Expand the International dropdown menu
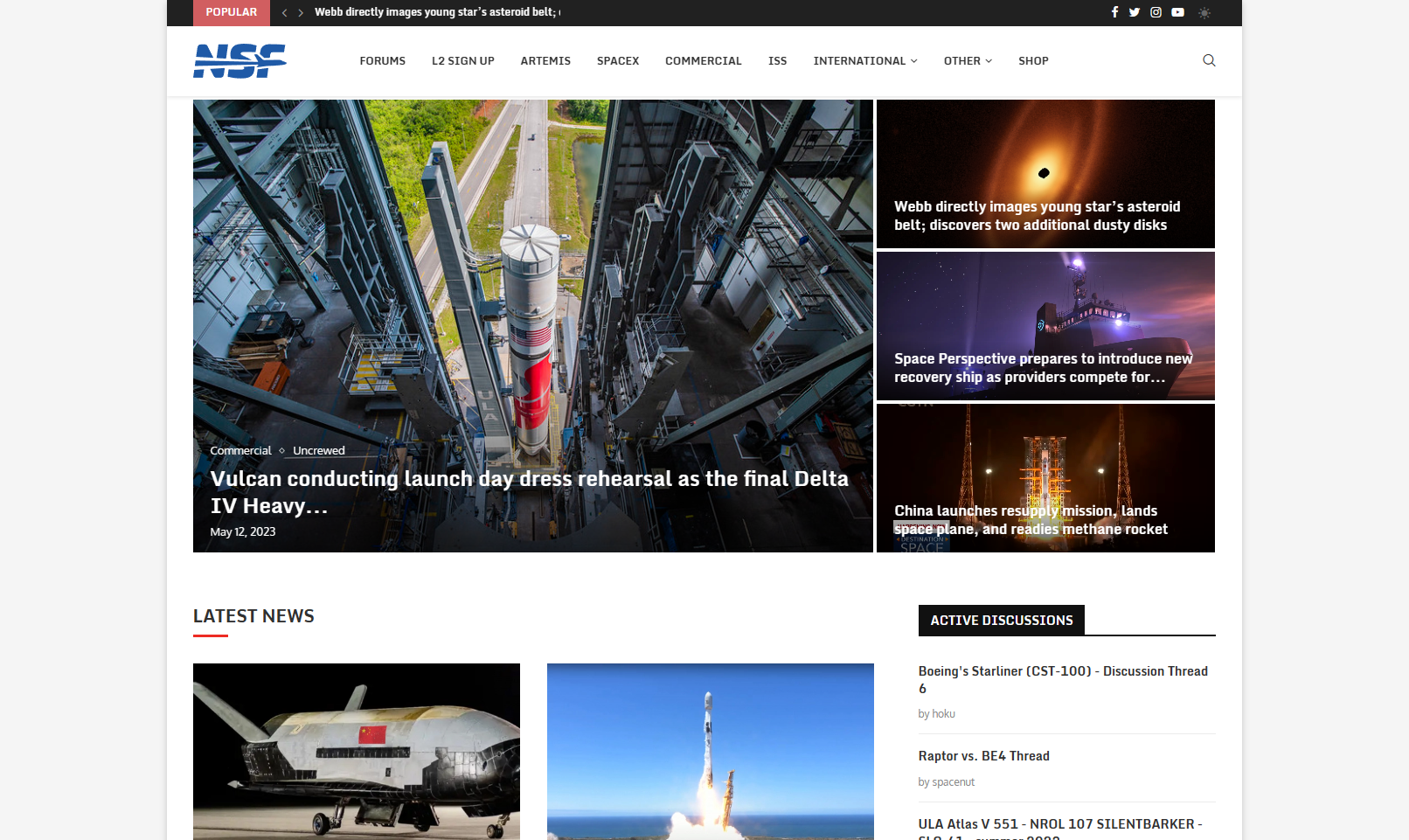This screenshot has width=1409, height=840. point(865,61)
